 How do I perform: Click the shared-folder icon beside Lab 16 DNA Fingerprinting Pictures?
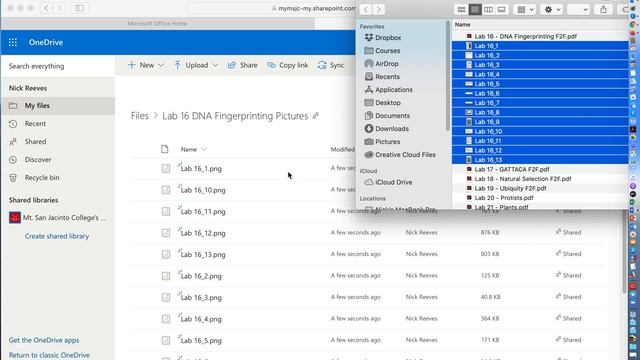coord(316,116)
